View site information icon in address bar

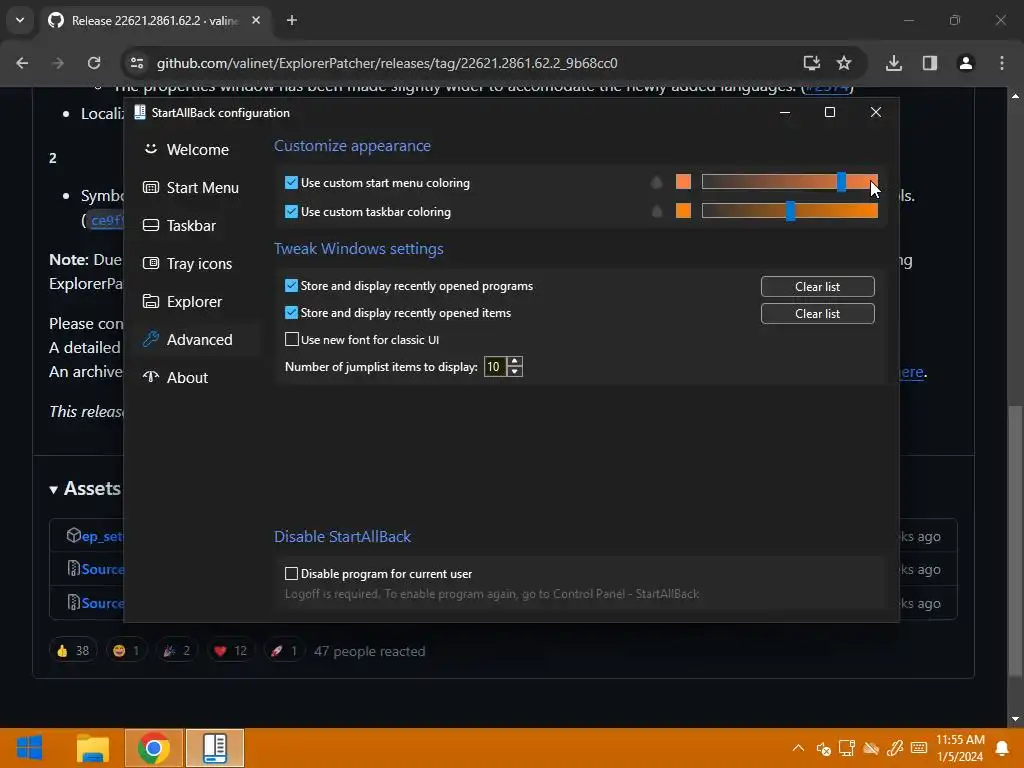tap(136, 63)
